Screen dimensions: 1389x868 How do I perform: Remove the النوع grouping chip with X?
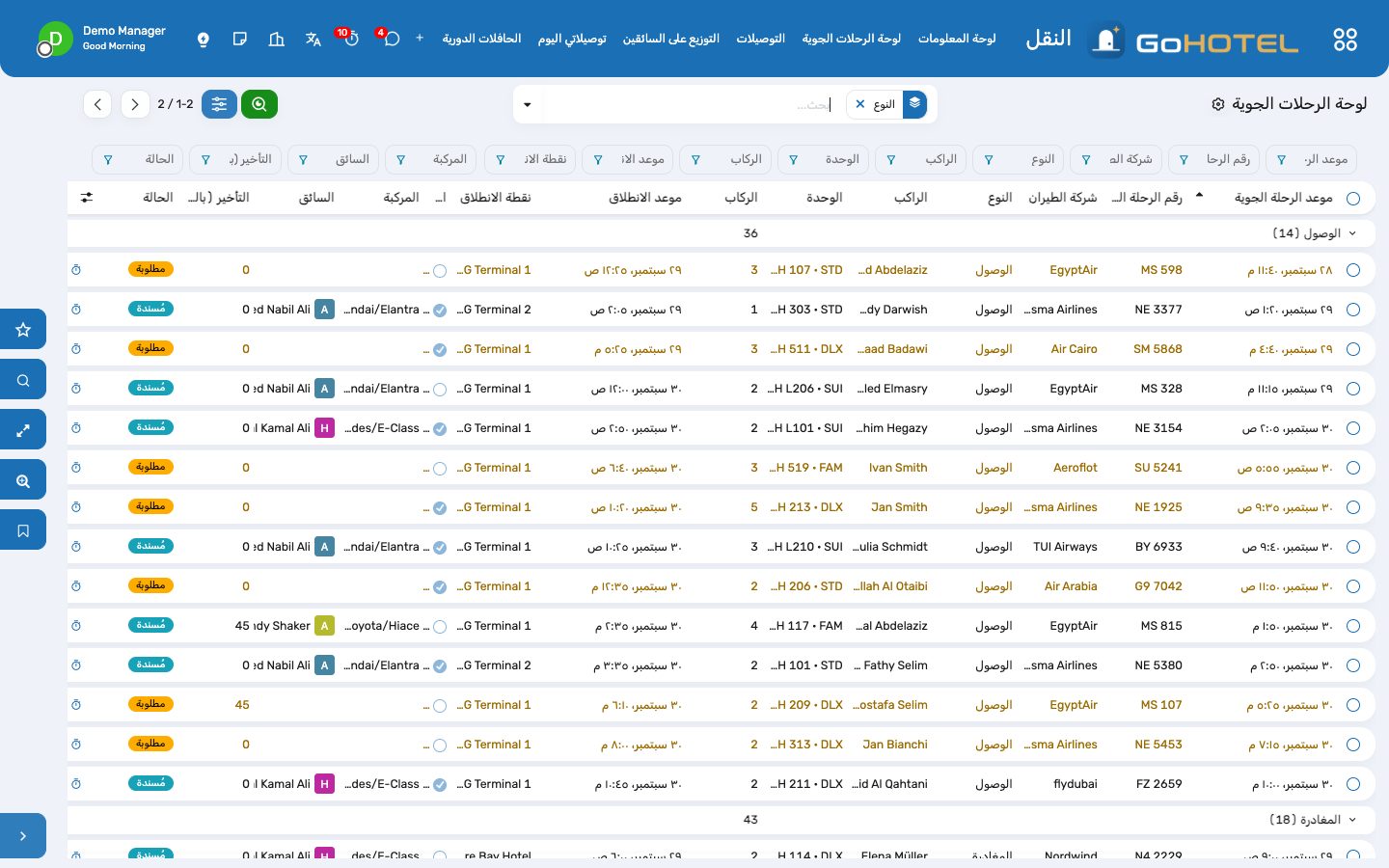tap(860, 104)
